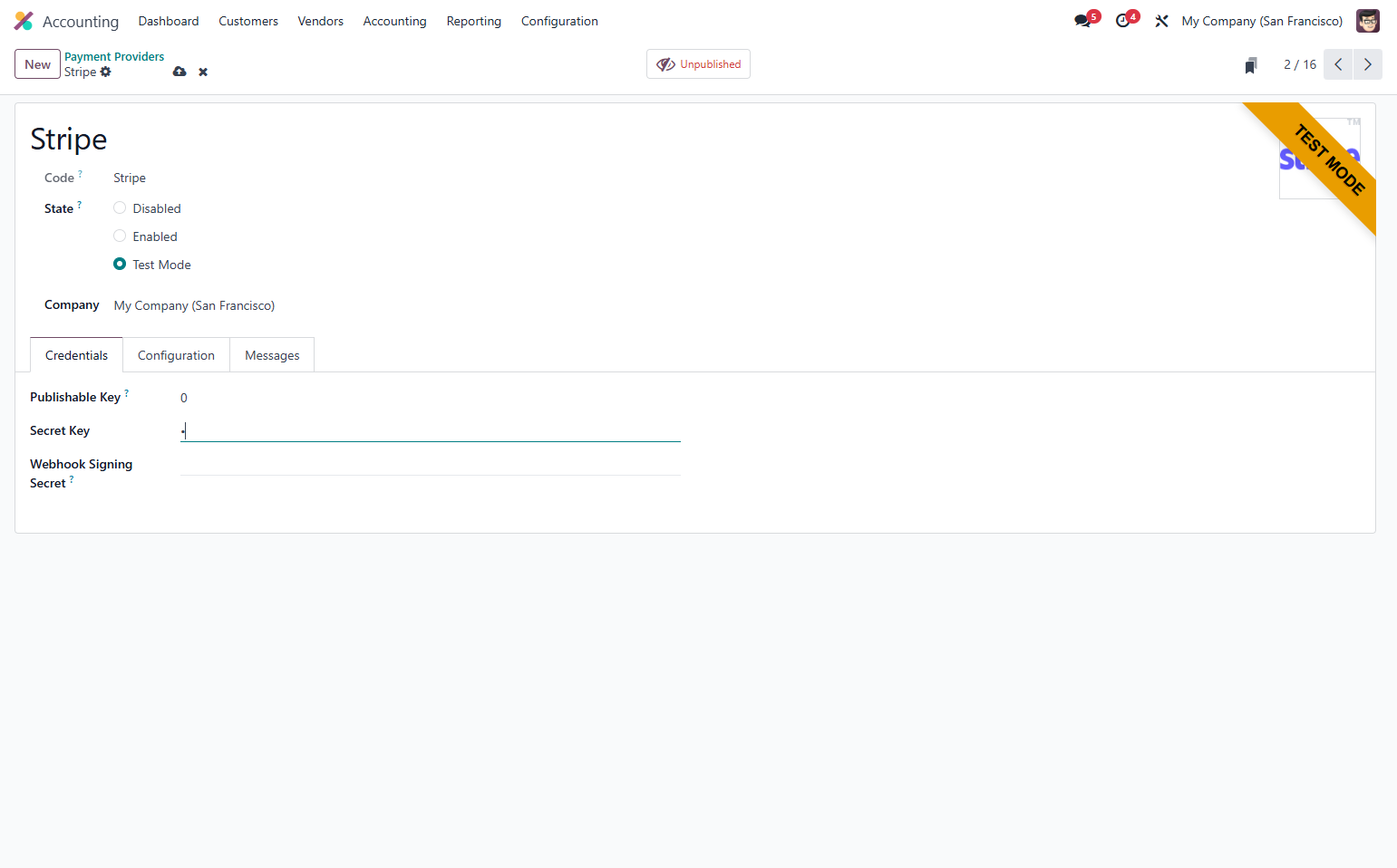The width and height of the screenshot is (1397, 868).
Task: Save record with the cloud upload icon
Action: [179, 72]
